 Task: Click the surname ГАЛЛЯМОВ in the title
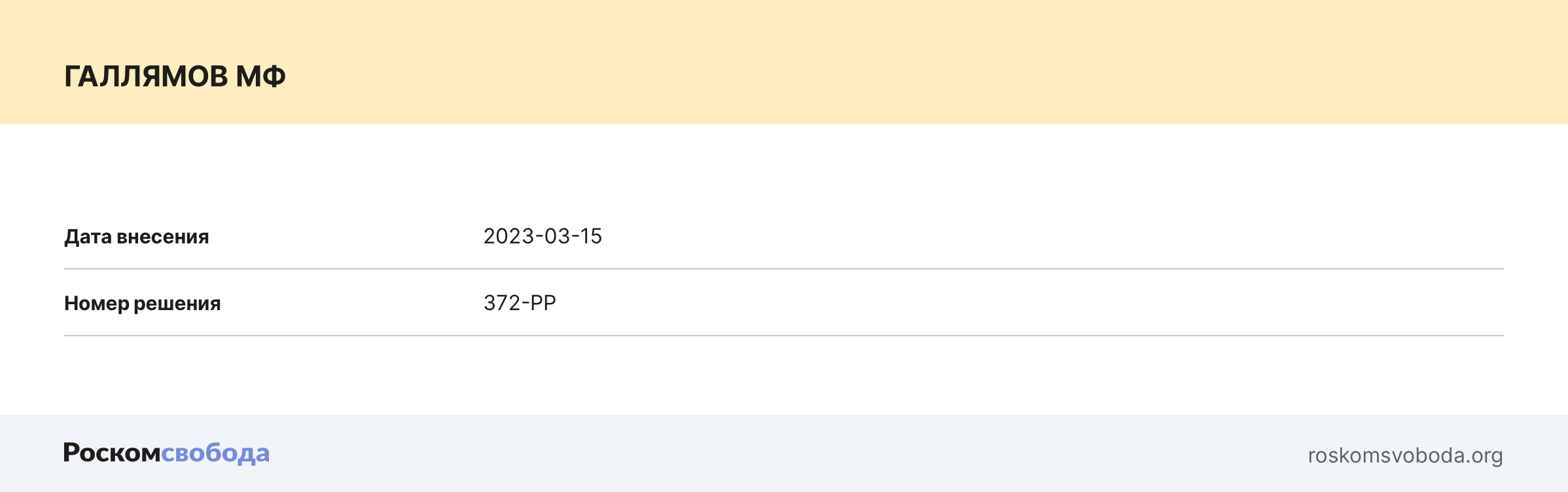pos(146,77)
